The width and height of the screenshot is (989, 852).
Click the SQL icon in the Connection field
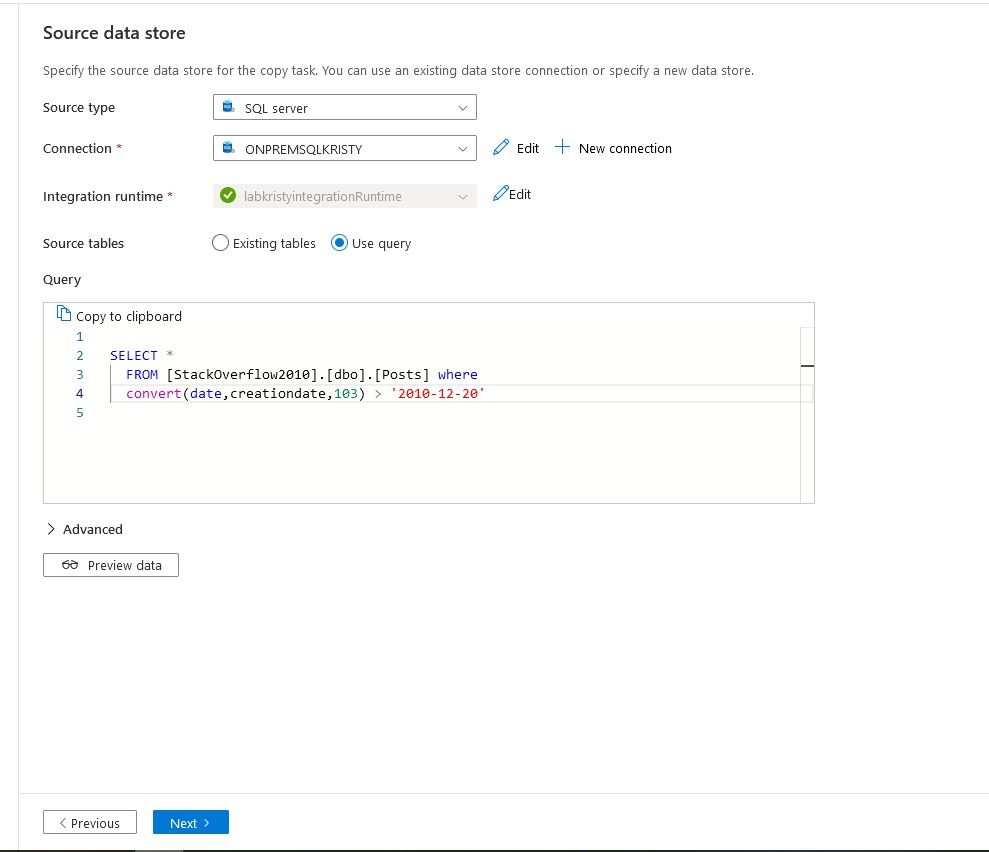point(228,148)
